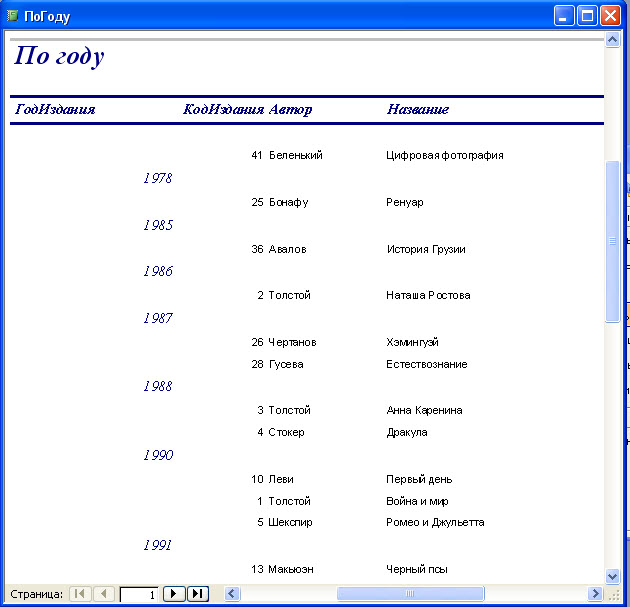Click the ГодИздания column header
630x607 pixels.
click(55, 109)
